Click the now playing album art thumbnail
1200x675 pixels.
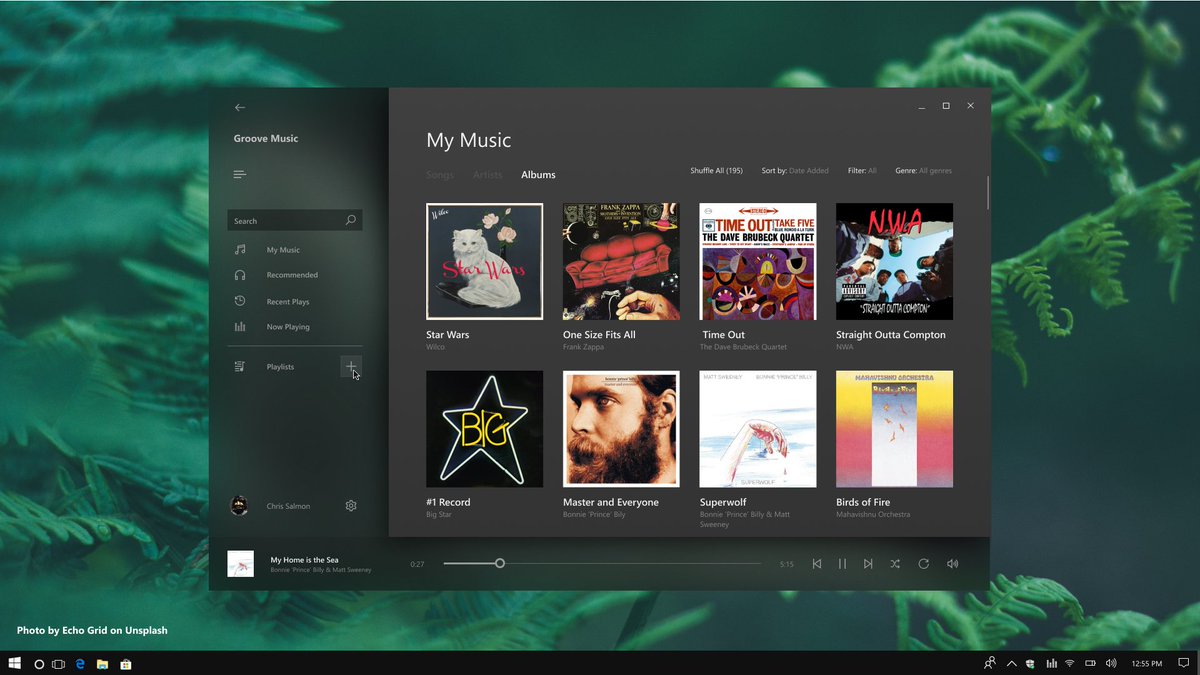pyautogui.click(x=240, y=564)
